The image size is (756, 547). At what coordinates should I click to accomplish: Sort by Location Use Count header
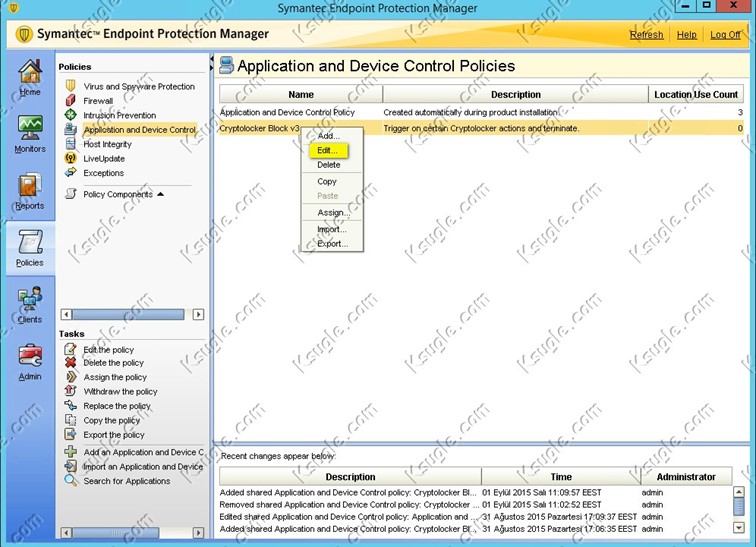pyautogui.click(x=696, y=94)
